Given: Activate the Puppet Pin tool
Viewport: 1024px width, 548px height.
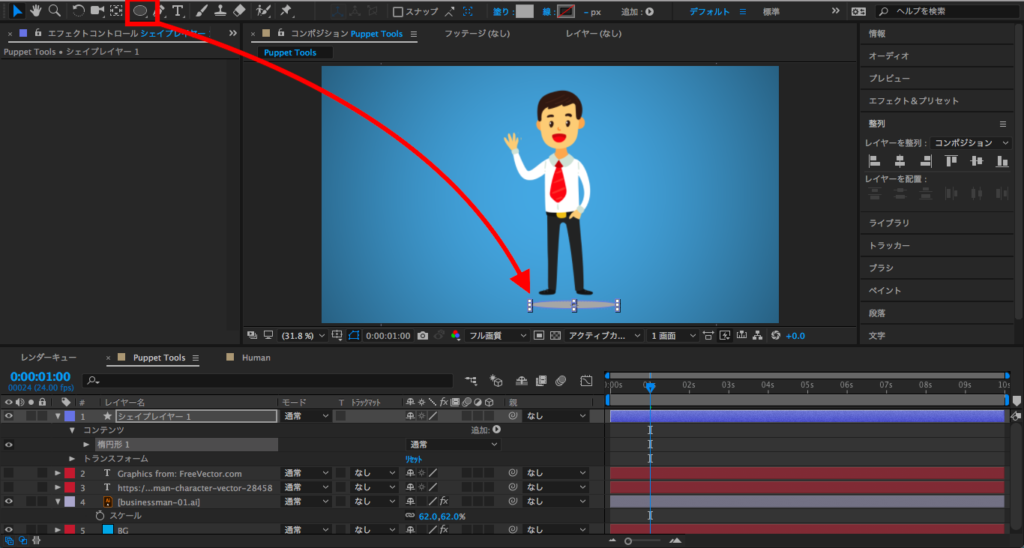Looking at the screenshot, I should tap(286, 11).
